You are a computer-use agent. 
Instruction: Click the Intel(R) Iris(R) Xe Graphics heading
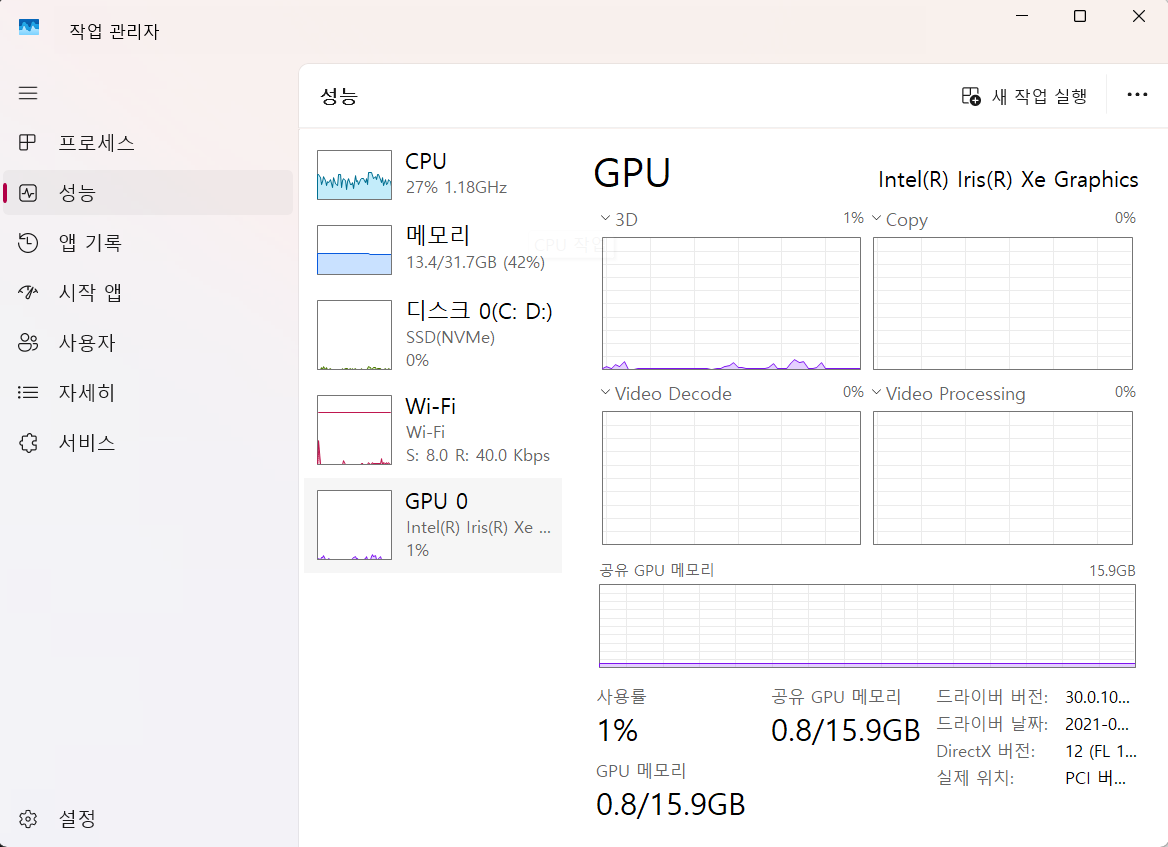tap(1008, 180)
